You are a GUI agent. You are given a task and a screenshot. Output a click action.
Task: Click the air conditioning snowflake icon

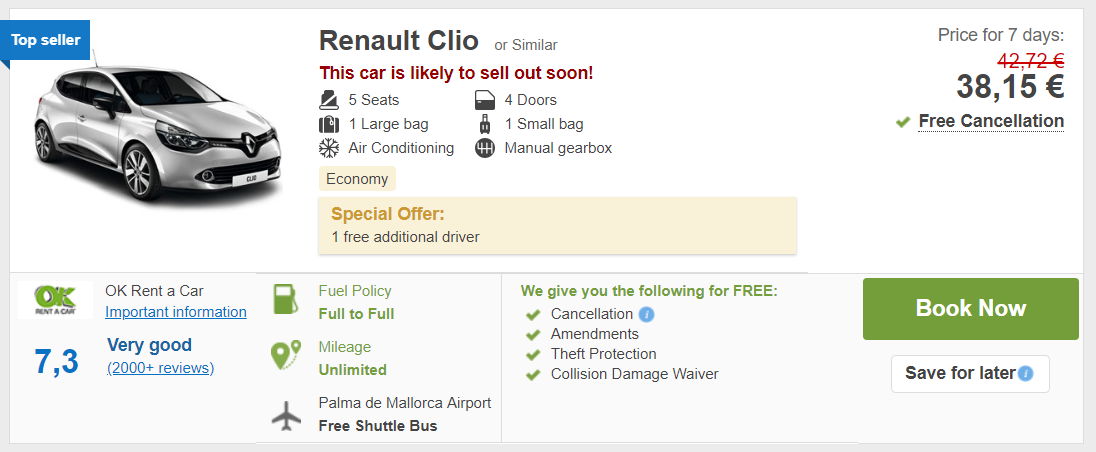click(329, 148)
